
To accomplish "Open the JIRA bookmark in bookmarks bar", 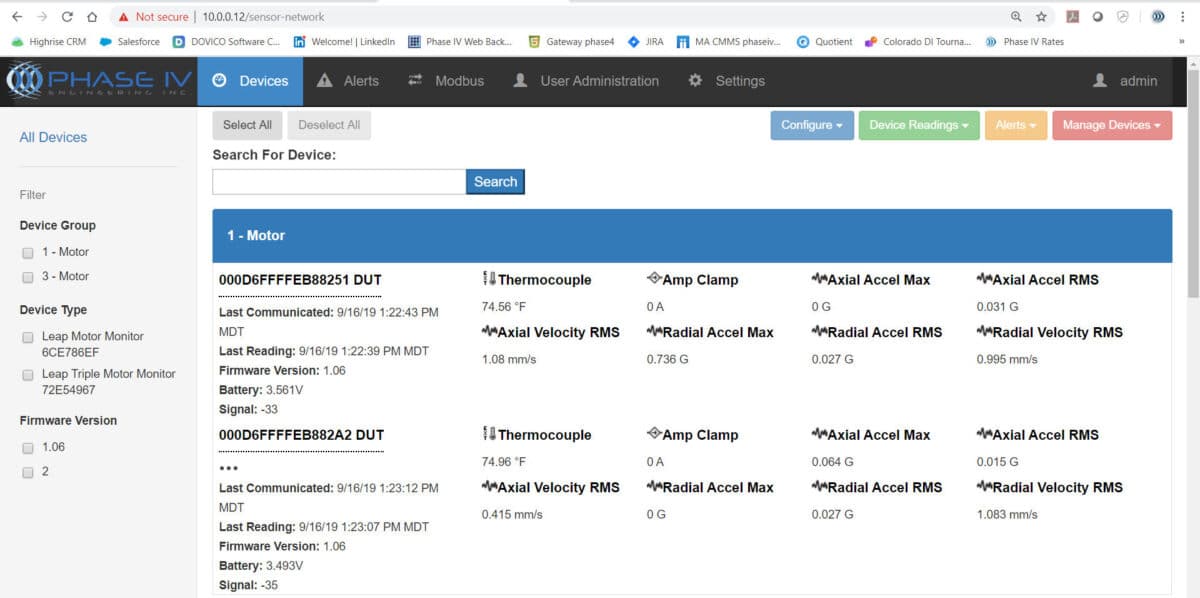I will click(x=646, y=42).
